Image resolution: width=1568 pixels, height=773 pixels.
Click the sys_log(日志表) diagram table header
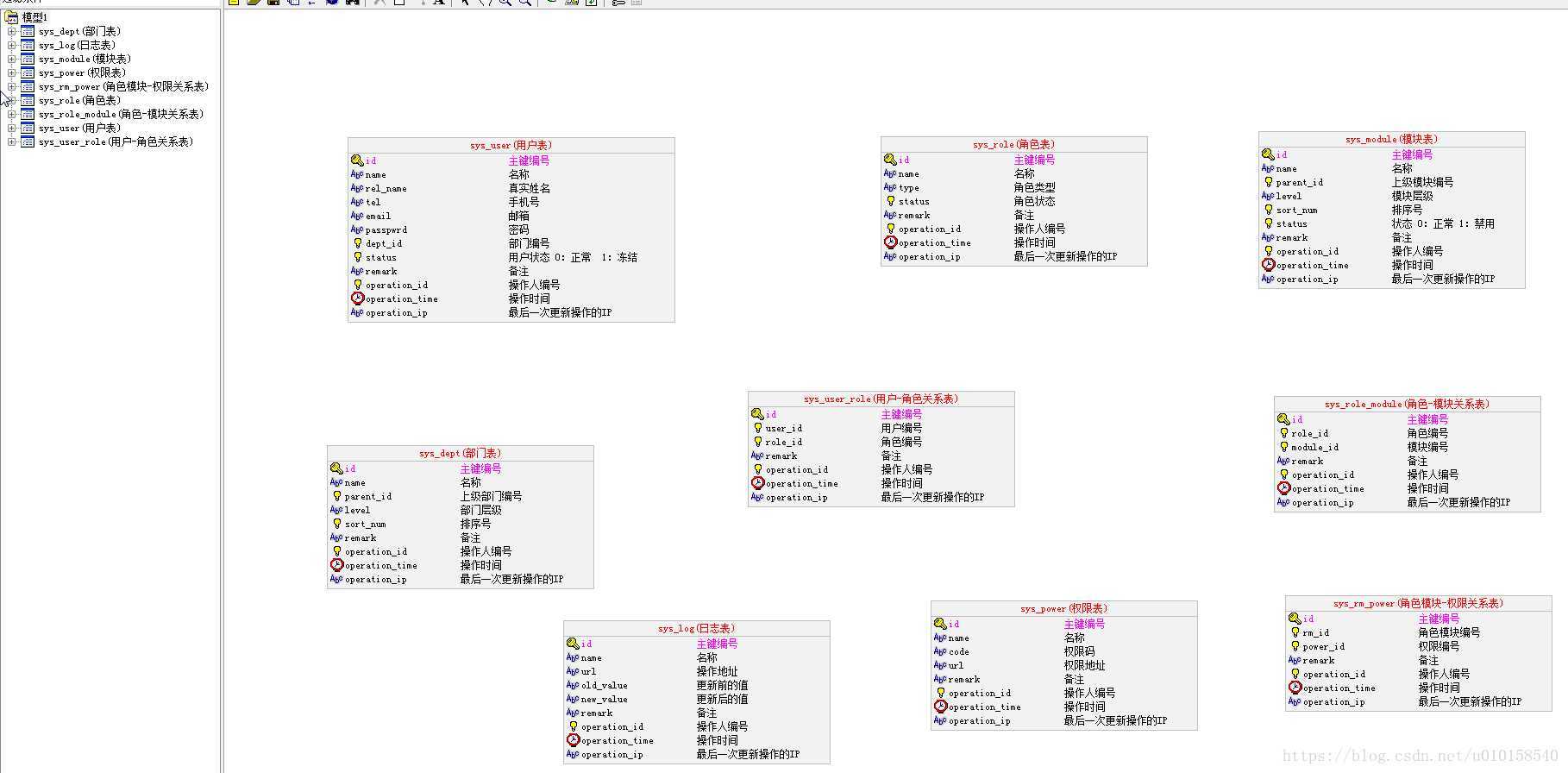(x=697, y=628)
